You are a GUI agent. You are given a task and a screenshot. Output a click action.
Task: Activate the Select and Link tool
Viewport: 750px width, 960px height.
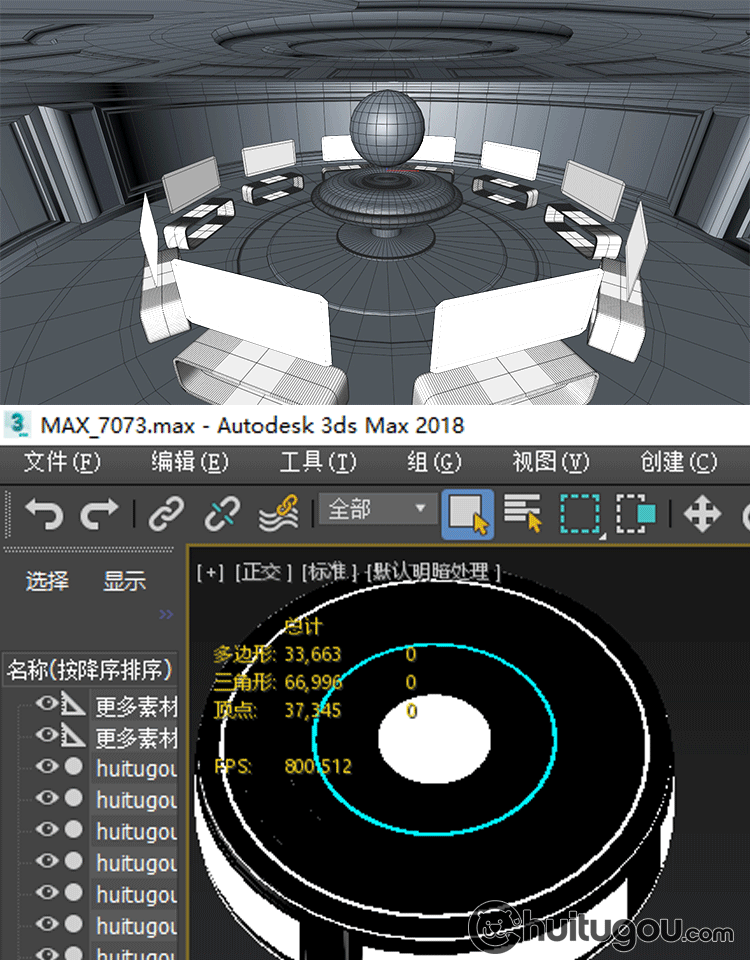[x=166, y=515]
